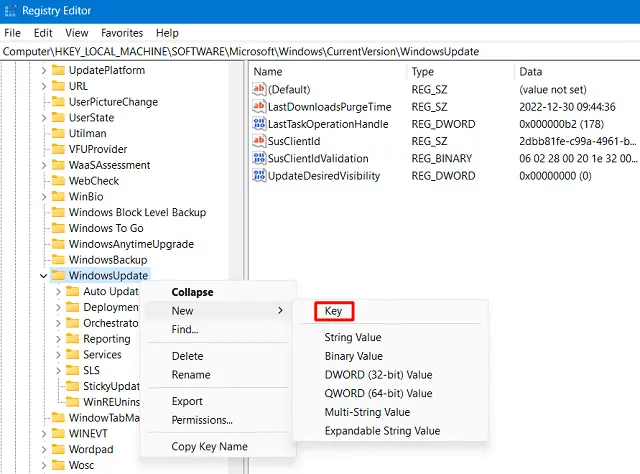The height and width of the screenshot is (474, 640).
Task: Open the Help menu
Action: [x=167, y=33]
